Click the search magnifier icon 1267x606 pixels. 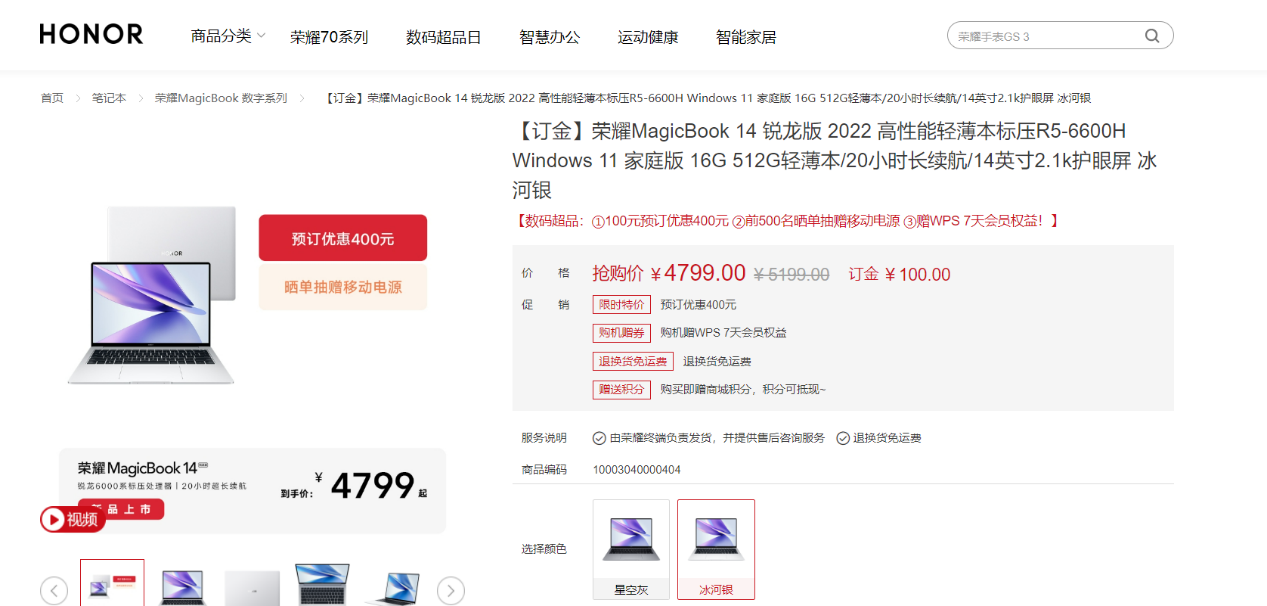pos(1152,36)
